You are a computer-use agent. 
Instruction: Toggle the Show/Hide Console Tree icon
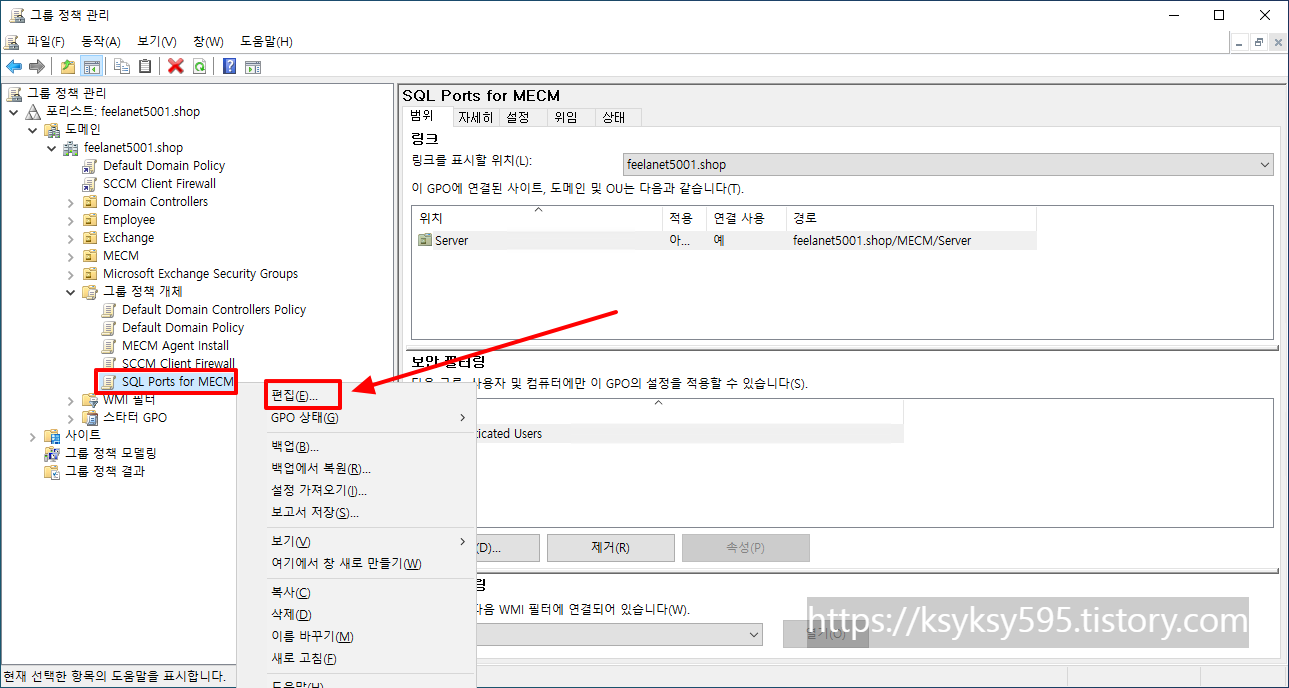(91, 66)
